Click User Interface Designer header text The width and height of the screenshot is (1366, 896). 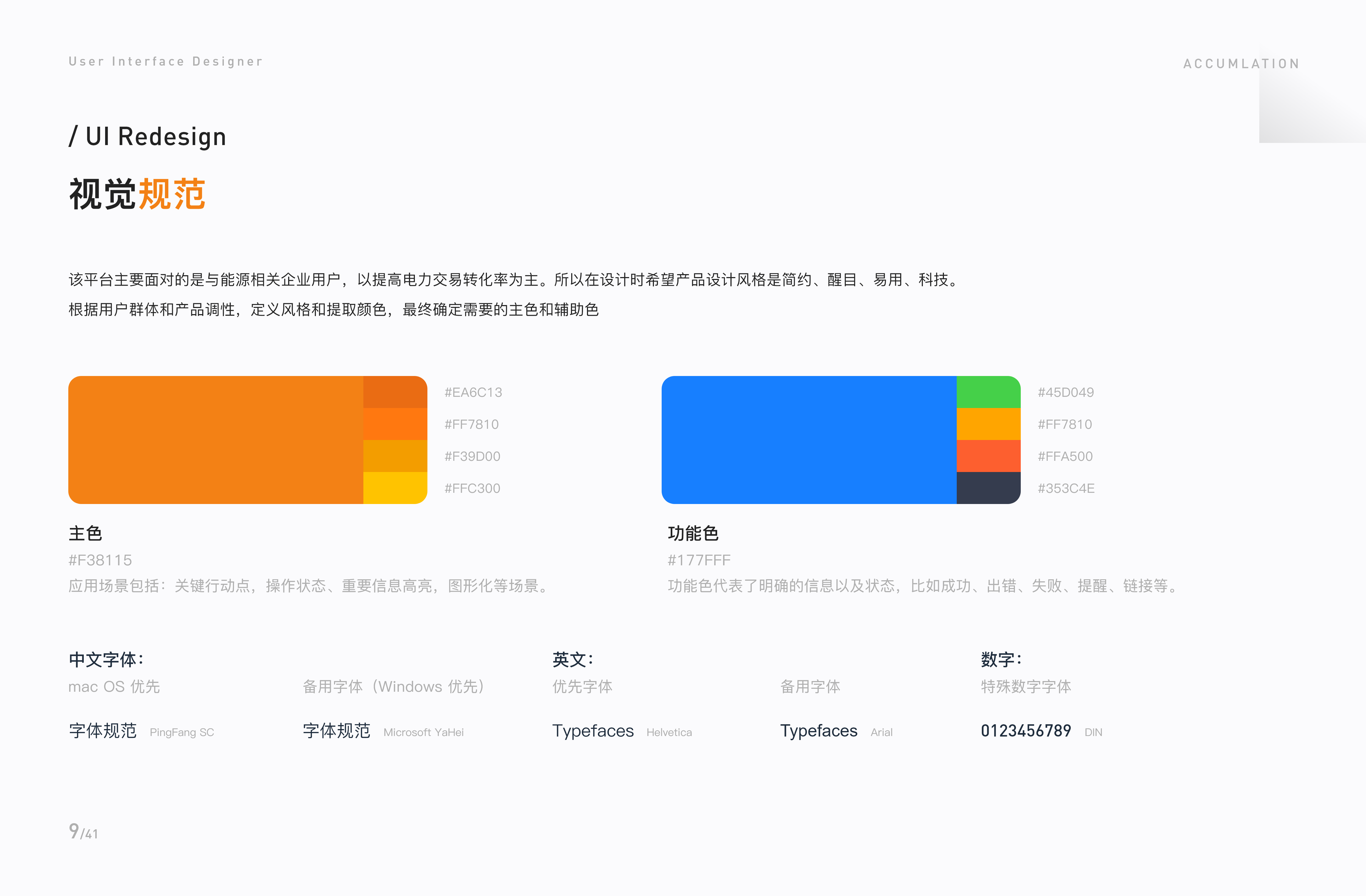point(165,61)
